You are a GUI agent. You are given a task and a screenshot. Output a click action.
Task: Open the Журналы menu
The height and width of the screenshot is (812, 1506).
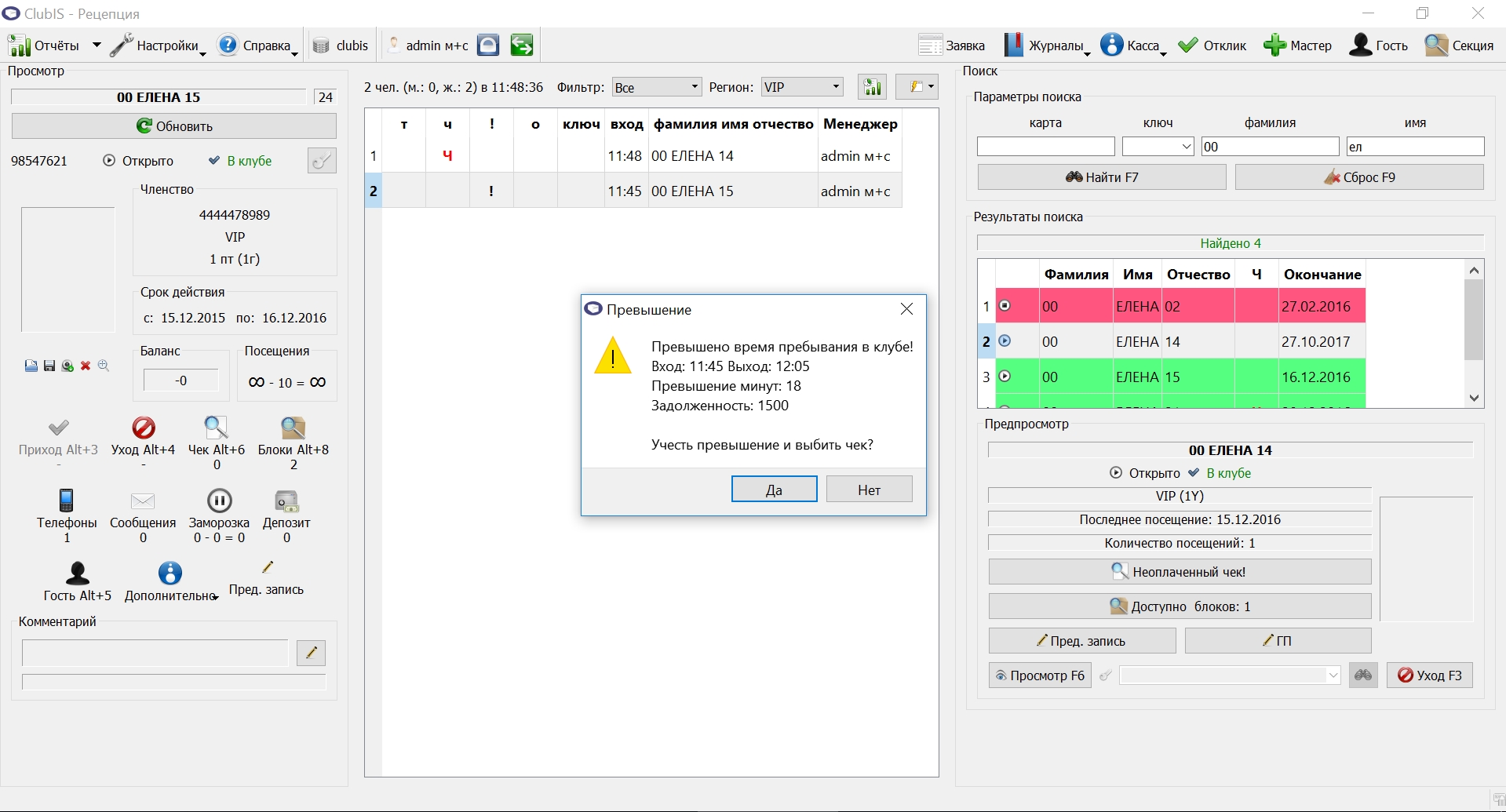[x=1048, y=46]
